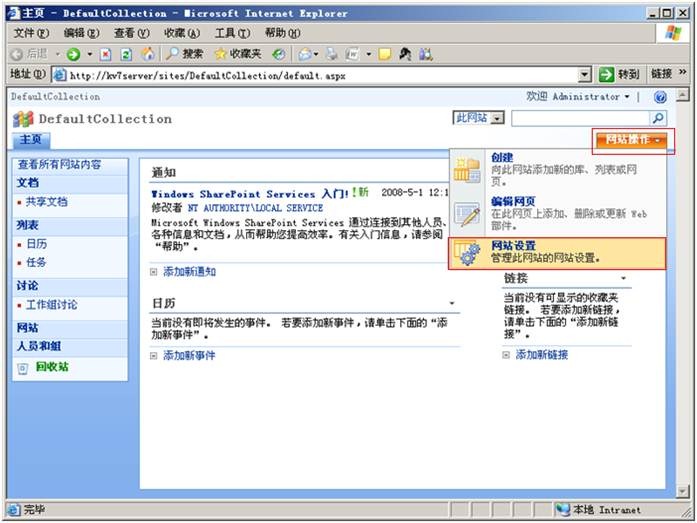
Task: Click the page icon in address bar
Action: 60,75
